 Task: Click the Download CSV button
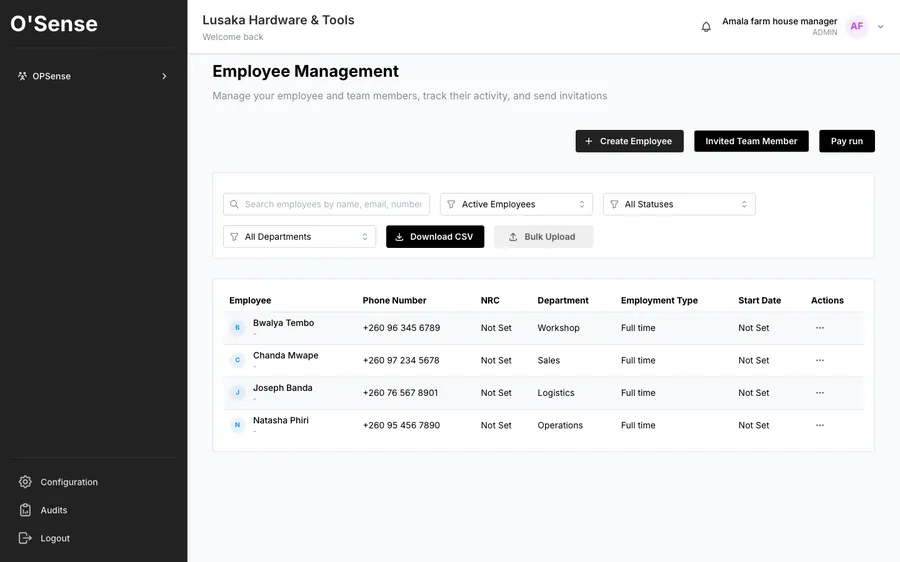(x=435, y=237)
